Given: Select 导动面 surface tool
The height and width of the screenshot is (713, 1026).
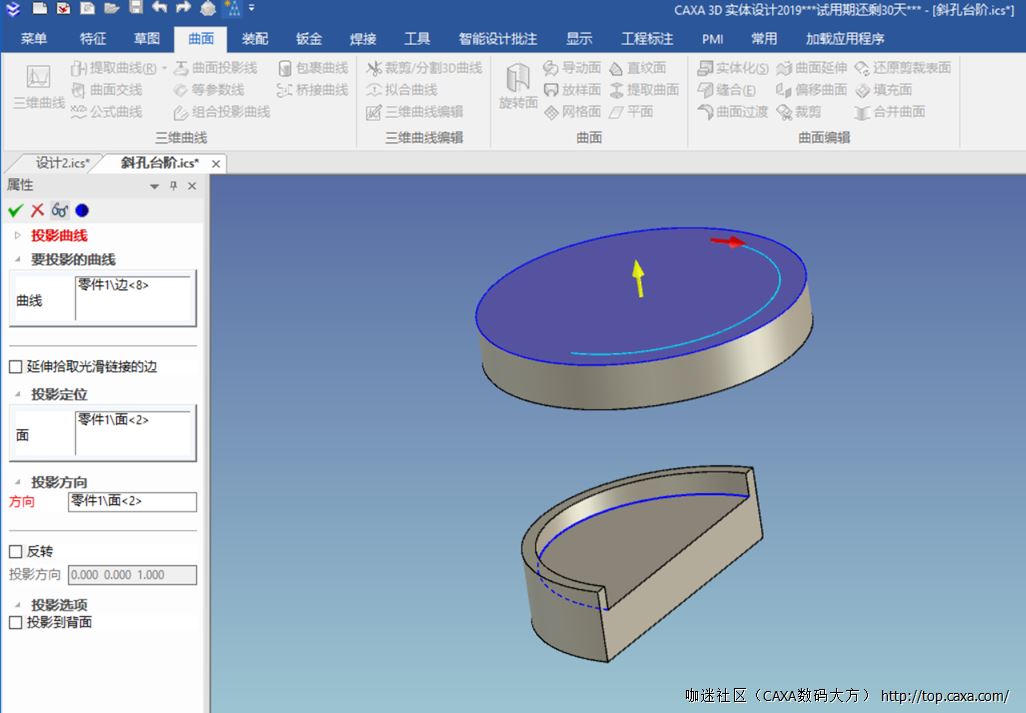Looking at the screenshot, I should click(x=572, y=68).
